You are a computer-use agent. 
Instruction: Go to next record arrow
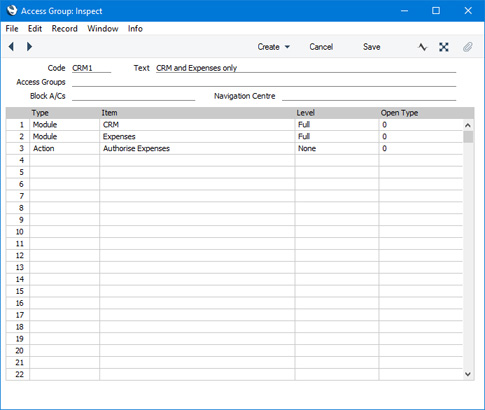click(x=29, y=47)
